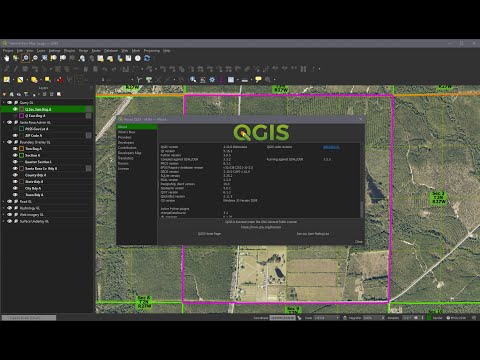Open the Processing Toolbox gear icon
The height and width of the screenshot is (360, 480).
pos(212,80)
